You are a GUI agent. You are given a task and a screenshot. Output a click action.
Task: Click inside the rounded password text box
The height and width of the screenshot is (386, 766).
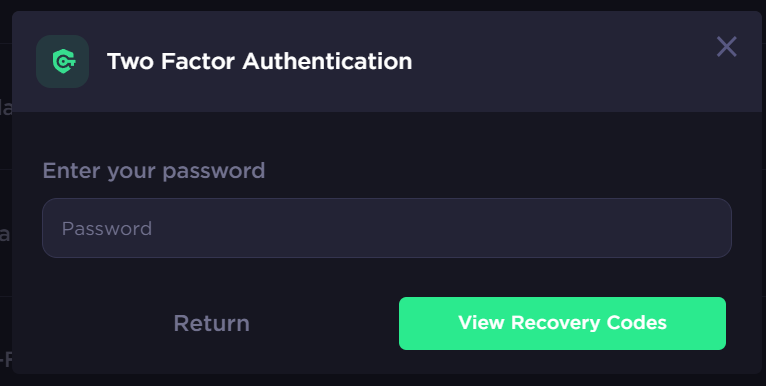point(386,228)
